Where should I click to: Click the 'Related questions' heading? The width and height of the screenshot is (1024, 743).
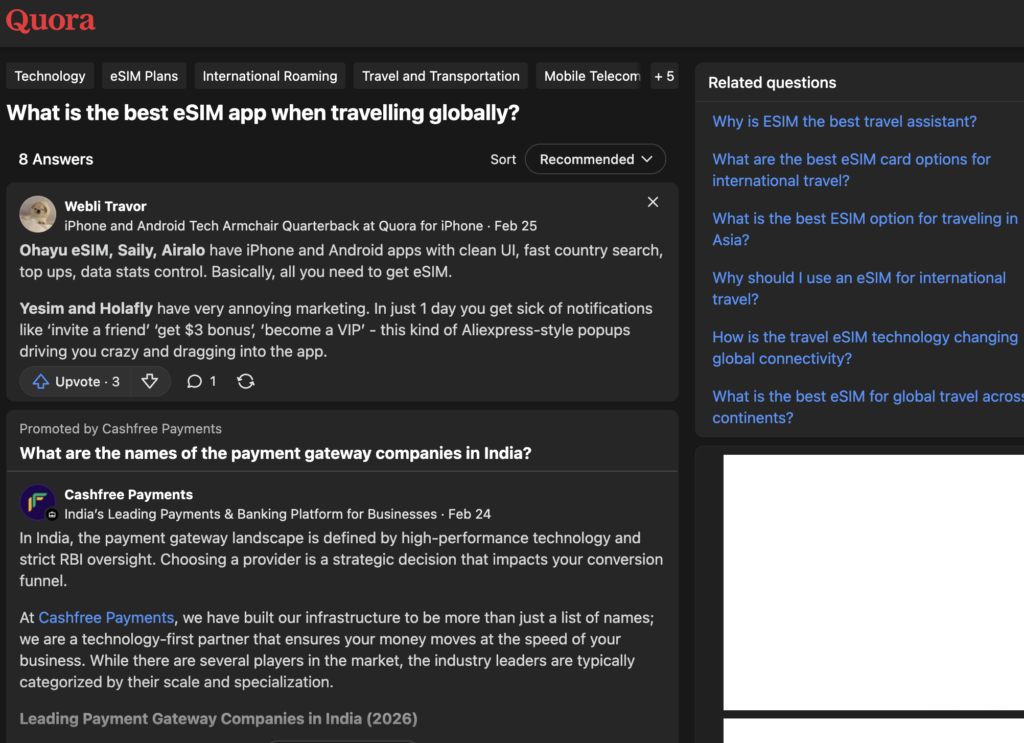[772, 83]
